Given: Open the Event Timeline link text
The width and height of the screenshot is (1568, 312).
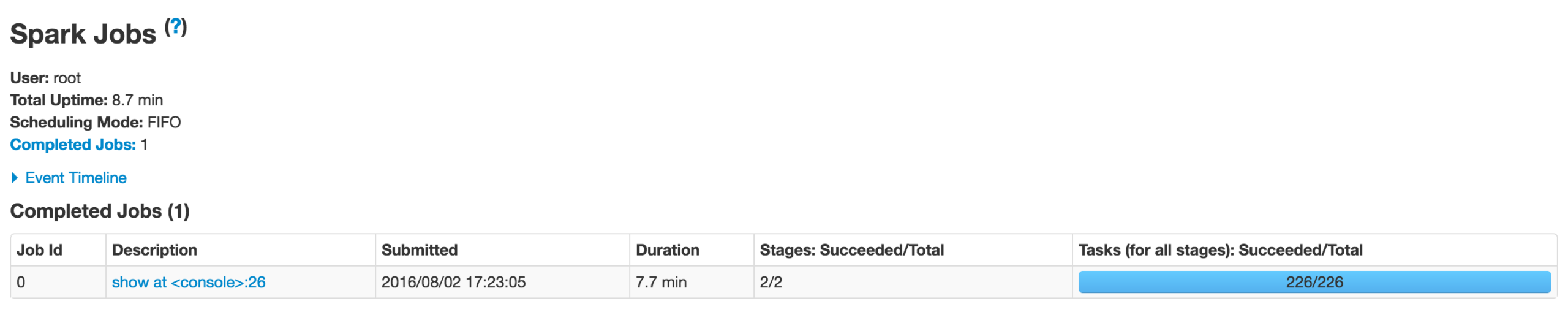Looking at the screenshot, I should 76,178.
